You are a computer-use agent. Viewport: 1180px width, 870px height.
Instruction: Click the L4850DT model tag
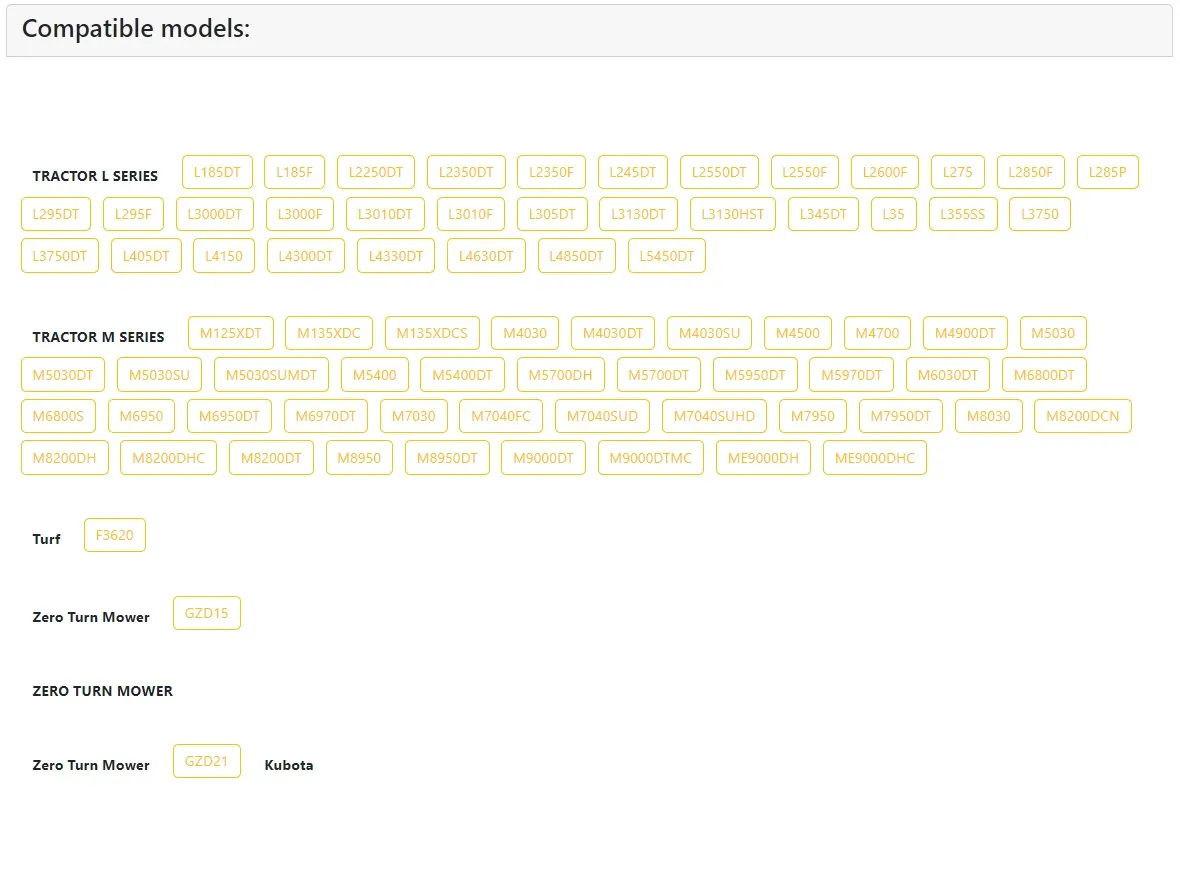click(x=576, y=256)
